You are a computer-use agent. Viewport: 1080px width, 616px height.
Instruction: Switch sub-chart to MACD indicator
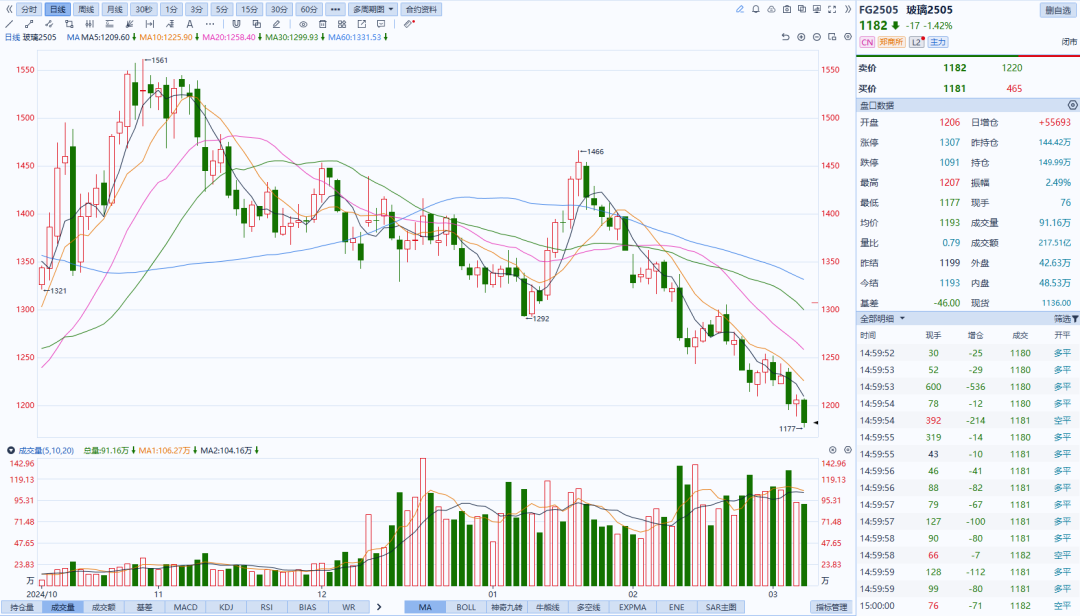(x=185, y=607)
